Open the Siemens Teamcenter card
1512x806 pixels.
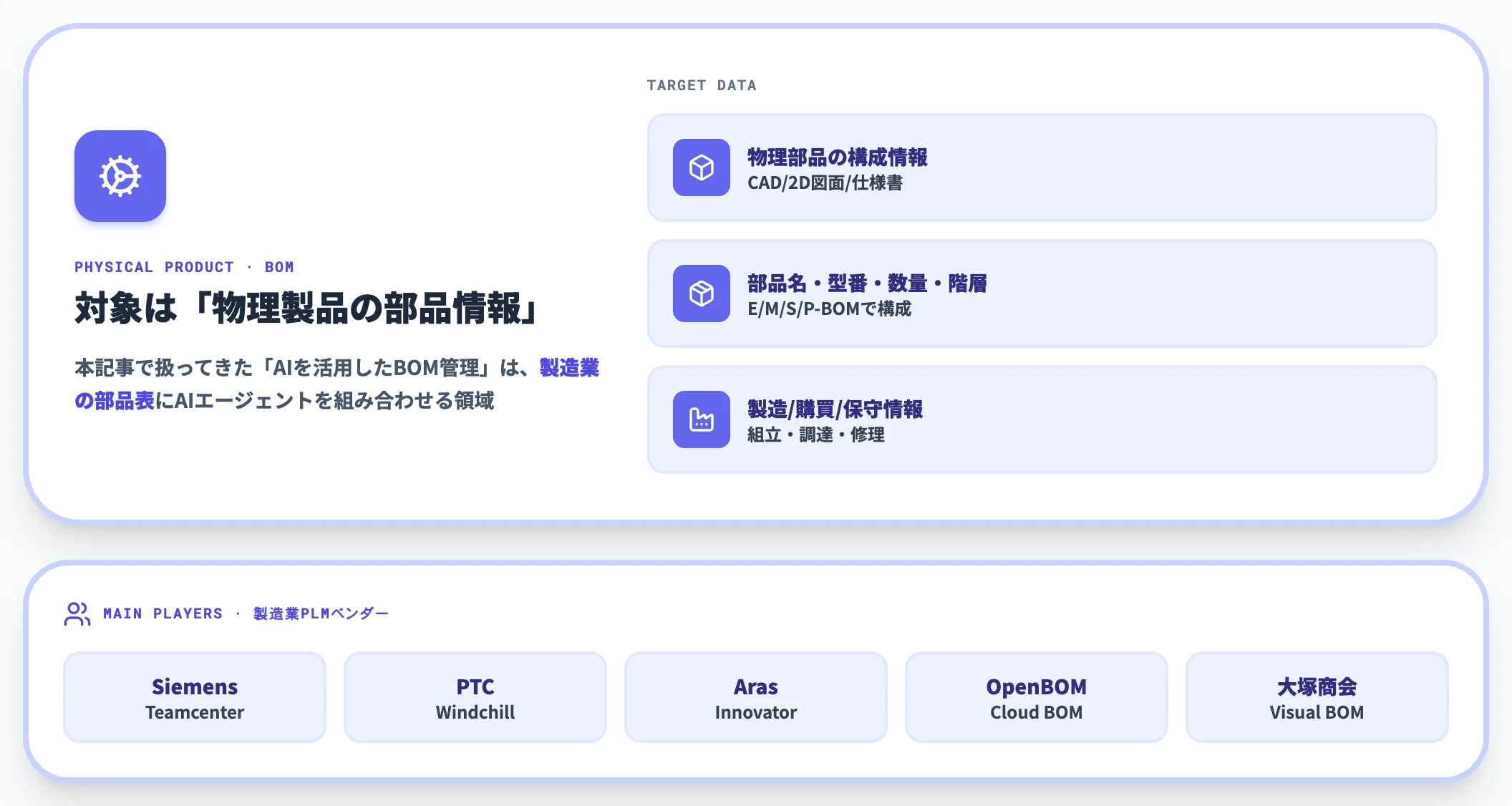coord(195,697)
